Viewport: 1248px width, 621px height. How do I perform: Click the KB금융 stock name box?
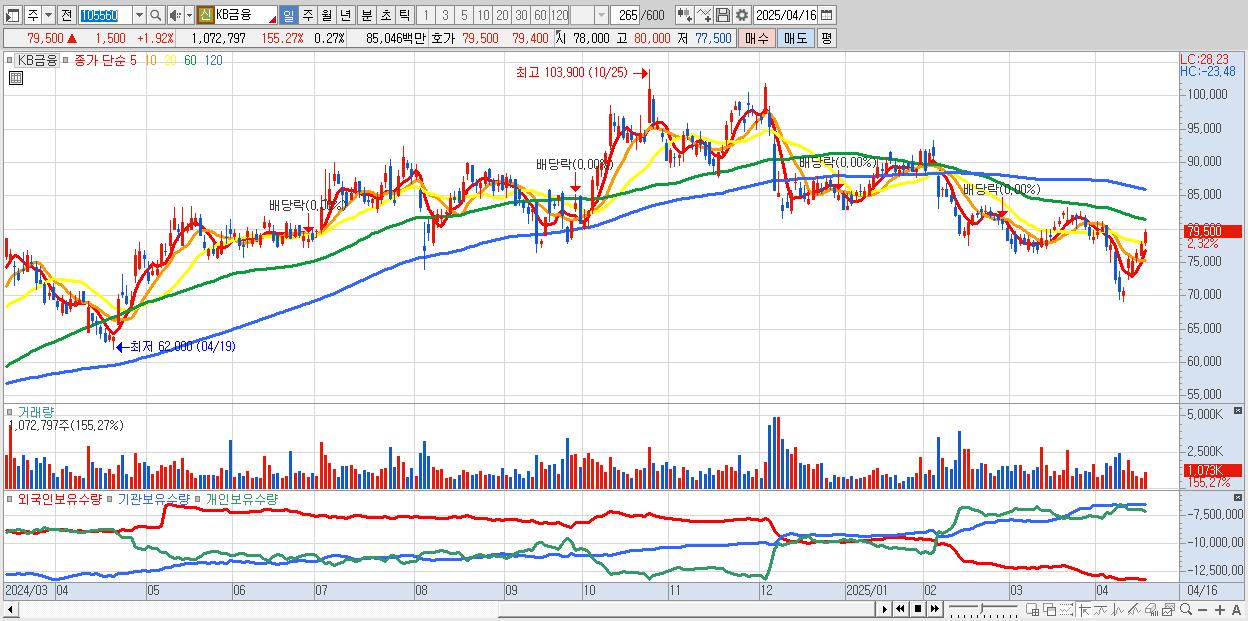pos(246,15)
